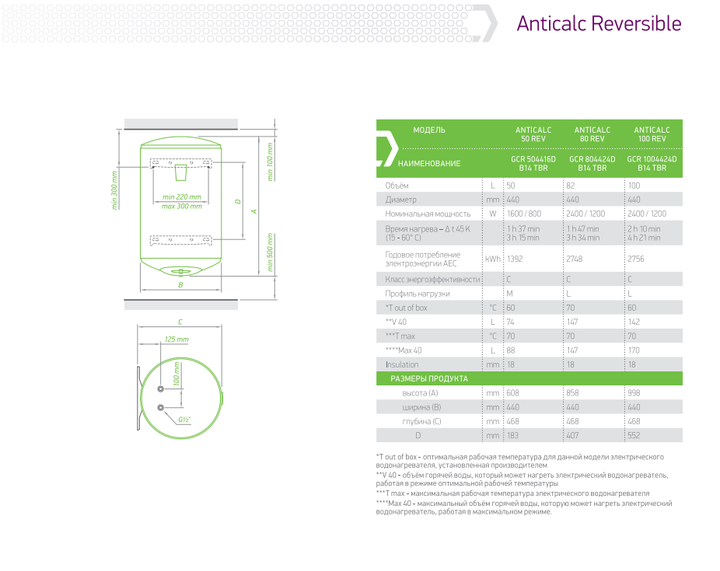Select the "РАЗМЕРЫ ПРОДУКТА" section header
720x571 pixels.
click(x=429, y=379)
